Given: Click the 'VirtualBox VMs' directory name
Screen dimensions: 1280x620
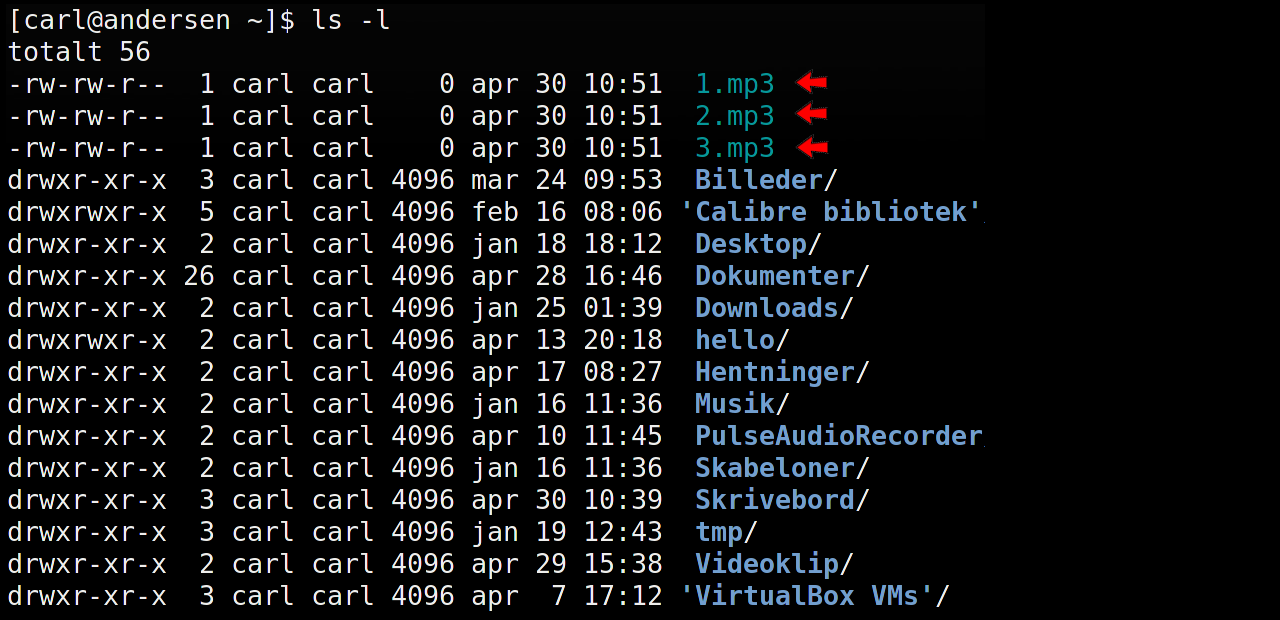Looking at the screenshot, I should [x=807, y=596].
